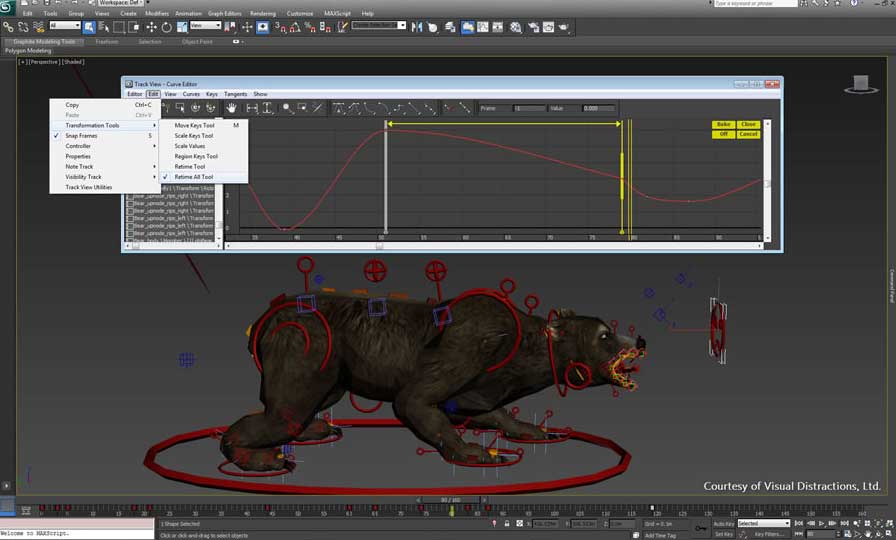Screen dimensions: 896x540
Task: Click the main time slider showing 80/160
Action: point(451,499)
